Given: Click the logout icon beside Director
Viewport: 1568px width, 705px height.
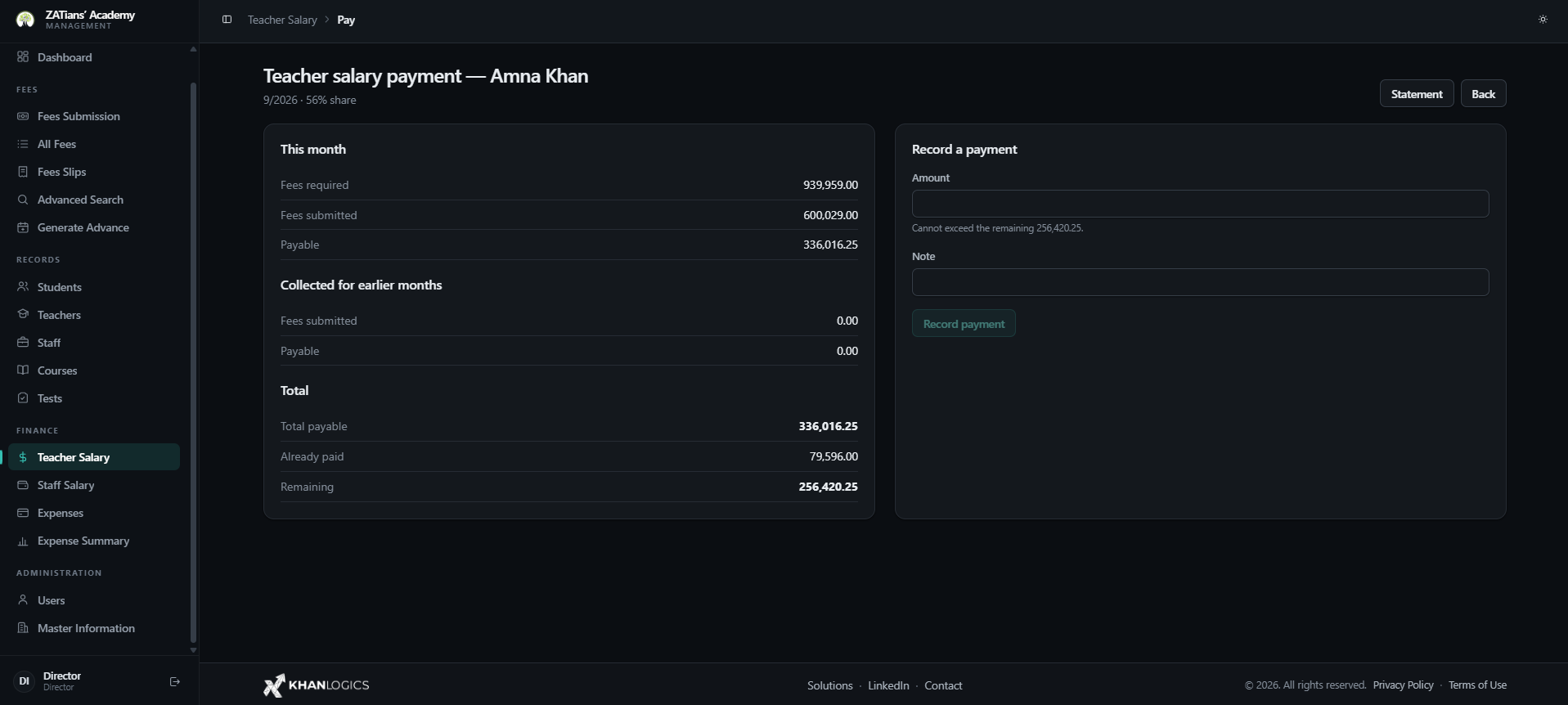Looking at the screenshot, I should point(175,681).
